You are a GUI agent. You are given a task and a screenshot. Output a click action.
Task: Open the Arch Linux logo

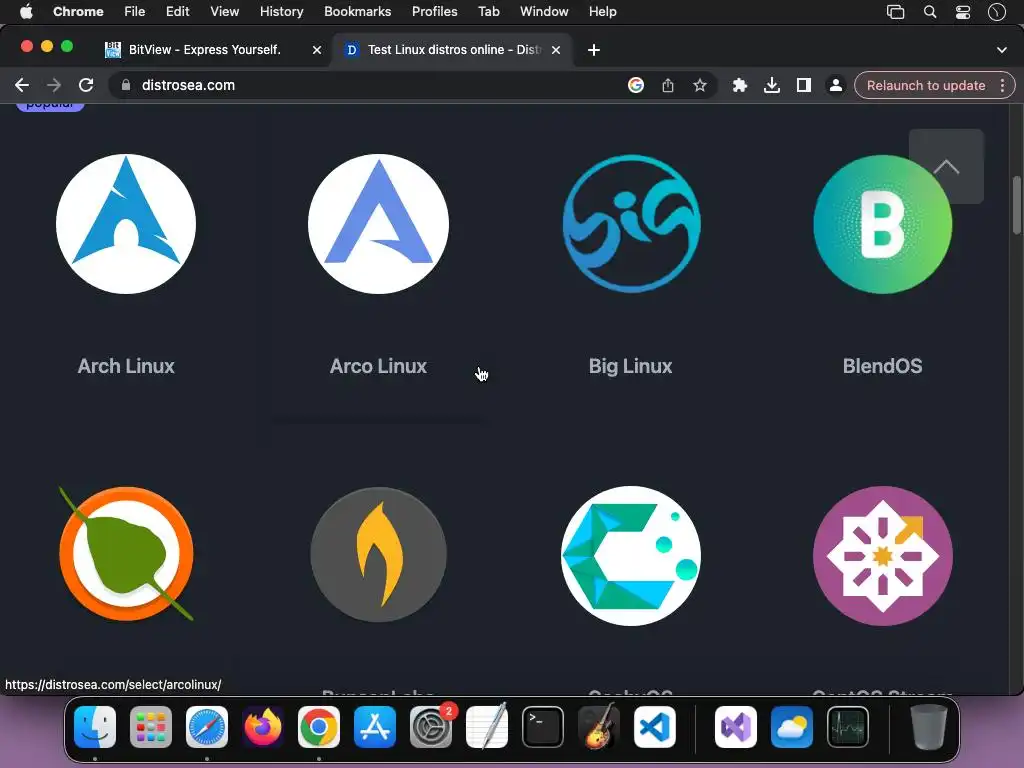126,224
